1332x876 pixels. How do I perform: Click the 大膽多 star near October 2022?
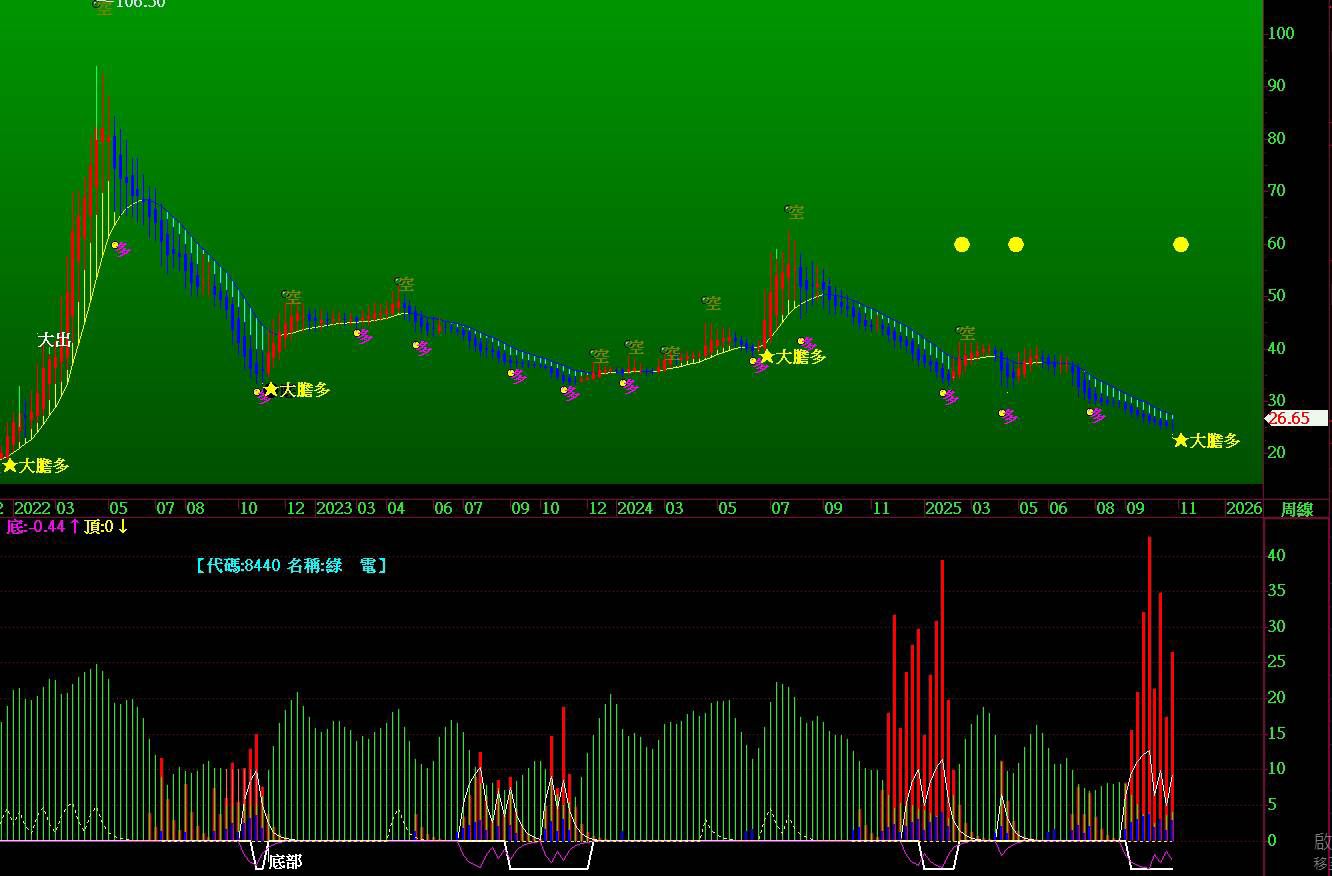(270, 389)
